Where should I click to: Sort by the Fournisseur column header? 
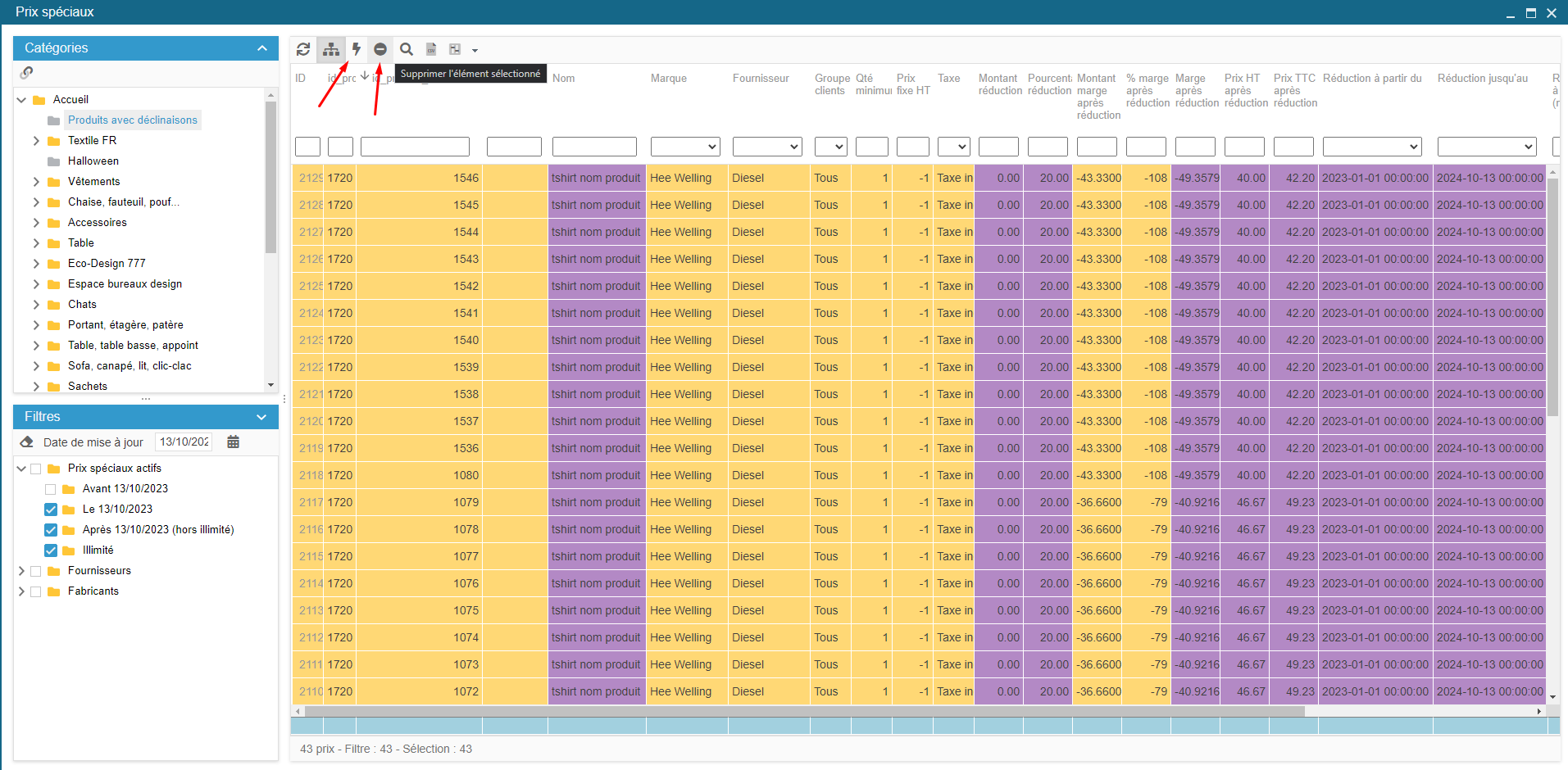tap(761, 79)
